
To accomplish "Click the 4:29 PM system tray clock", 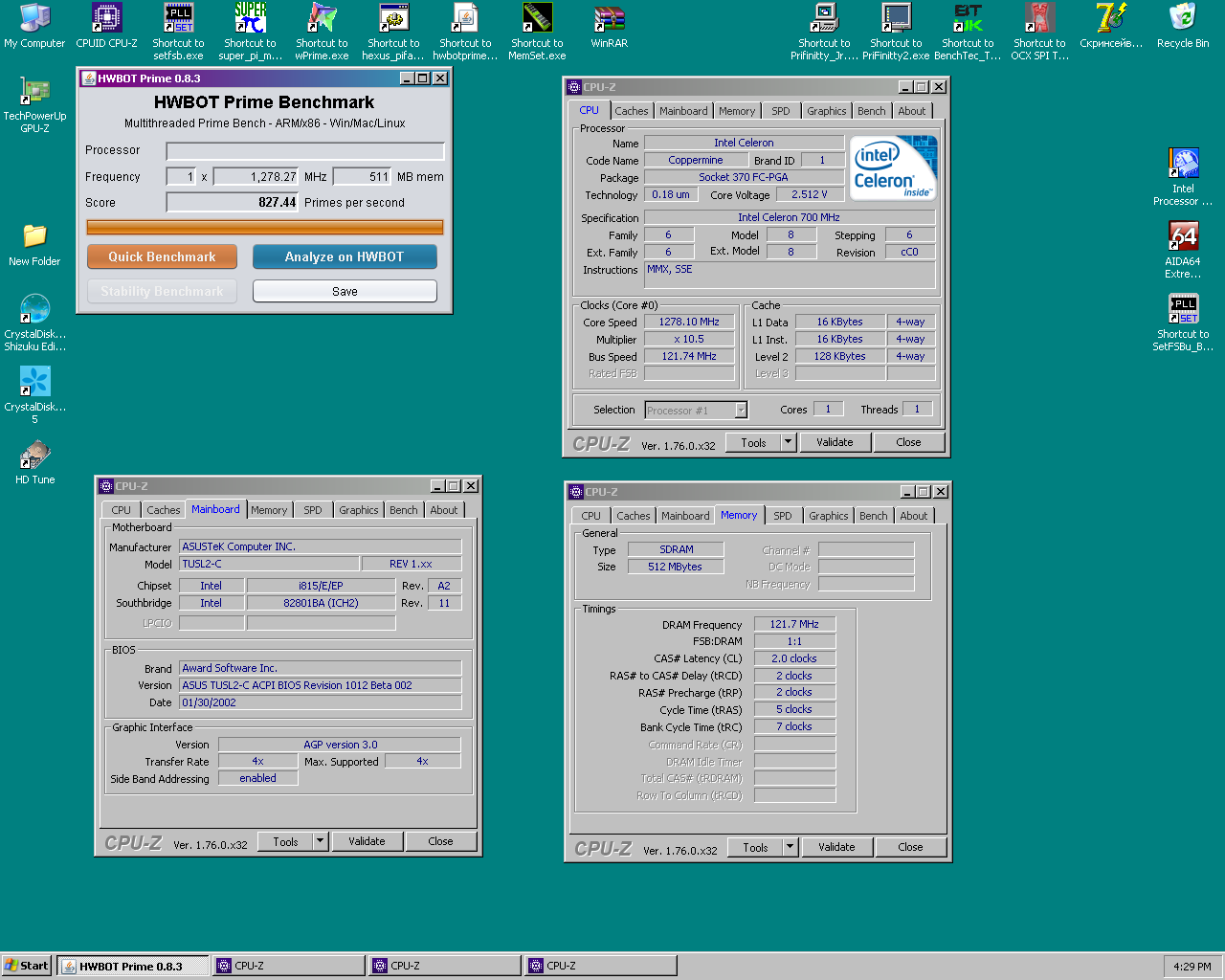I will click(1192, 967).
